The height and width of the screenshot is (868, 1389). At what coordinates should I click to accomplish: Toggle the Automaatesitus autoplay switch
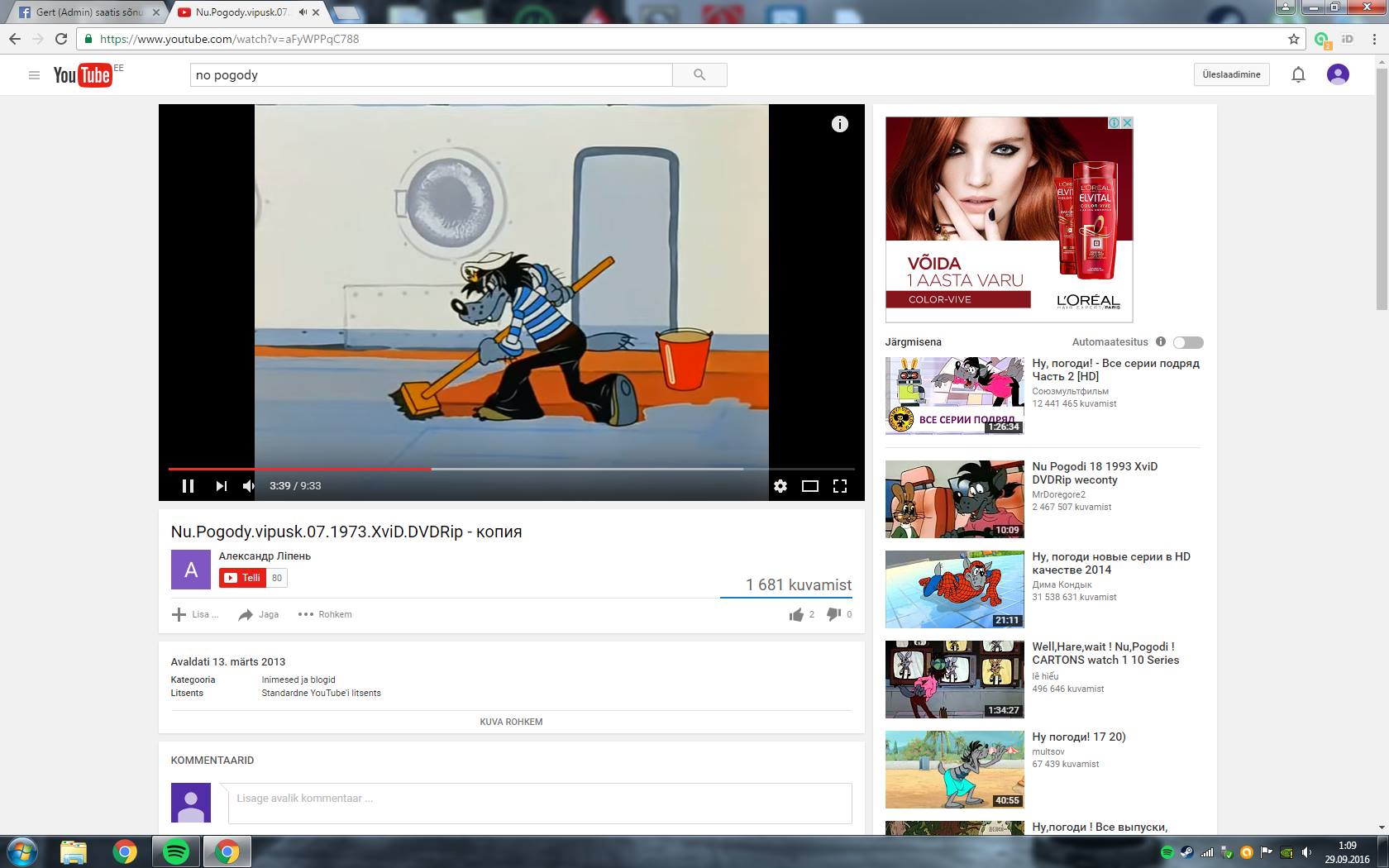click(x=1188, y=342)
